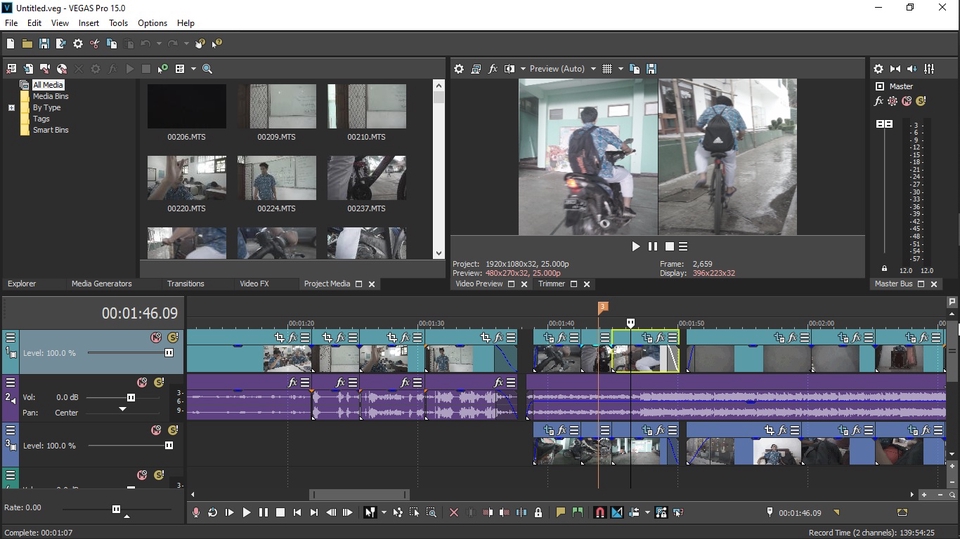Cut selection with the scissors icon
Viewport: 960px width, 539px height.
point(94,43)
